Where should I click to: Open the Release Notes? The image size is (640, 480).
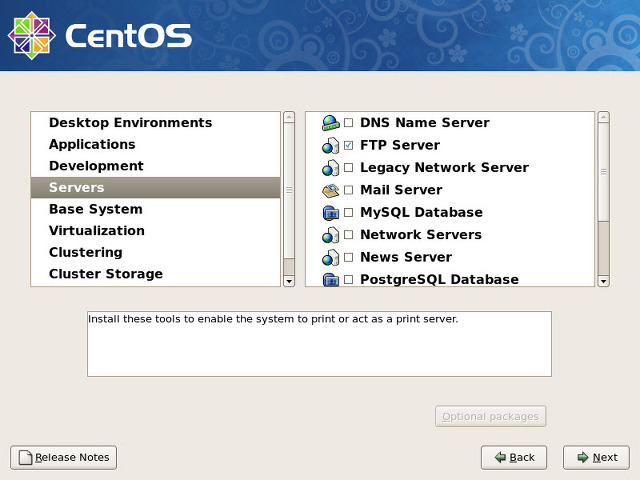click(x=64, y=458)
